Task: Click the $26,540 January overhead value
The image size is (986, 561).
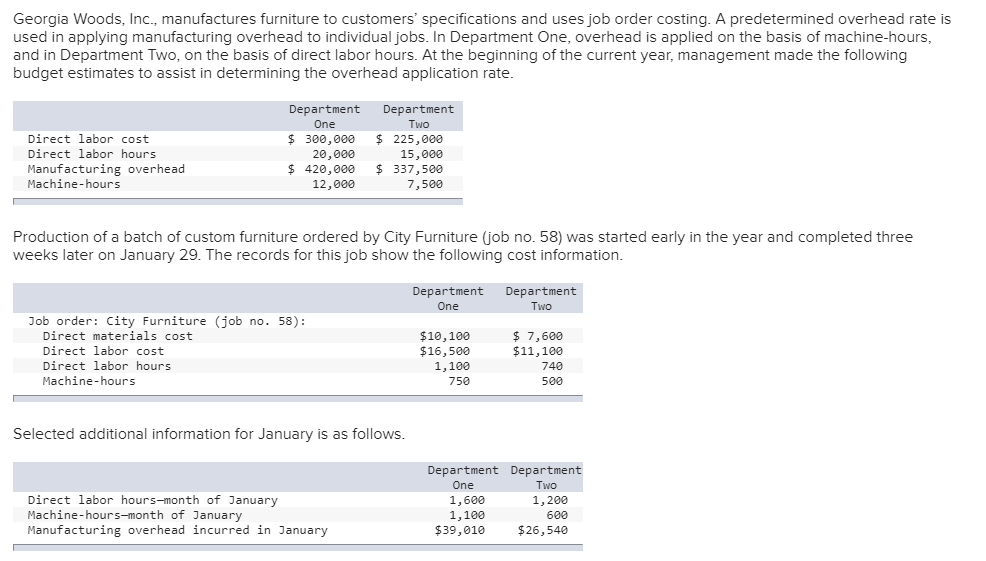Action: click(543, 530)
